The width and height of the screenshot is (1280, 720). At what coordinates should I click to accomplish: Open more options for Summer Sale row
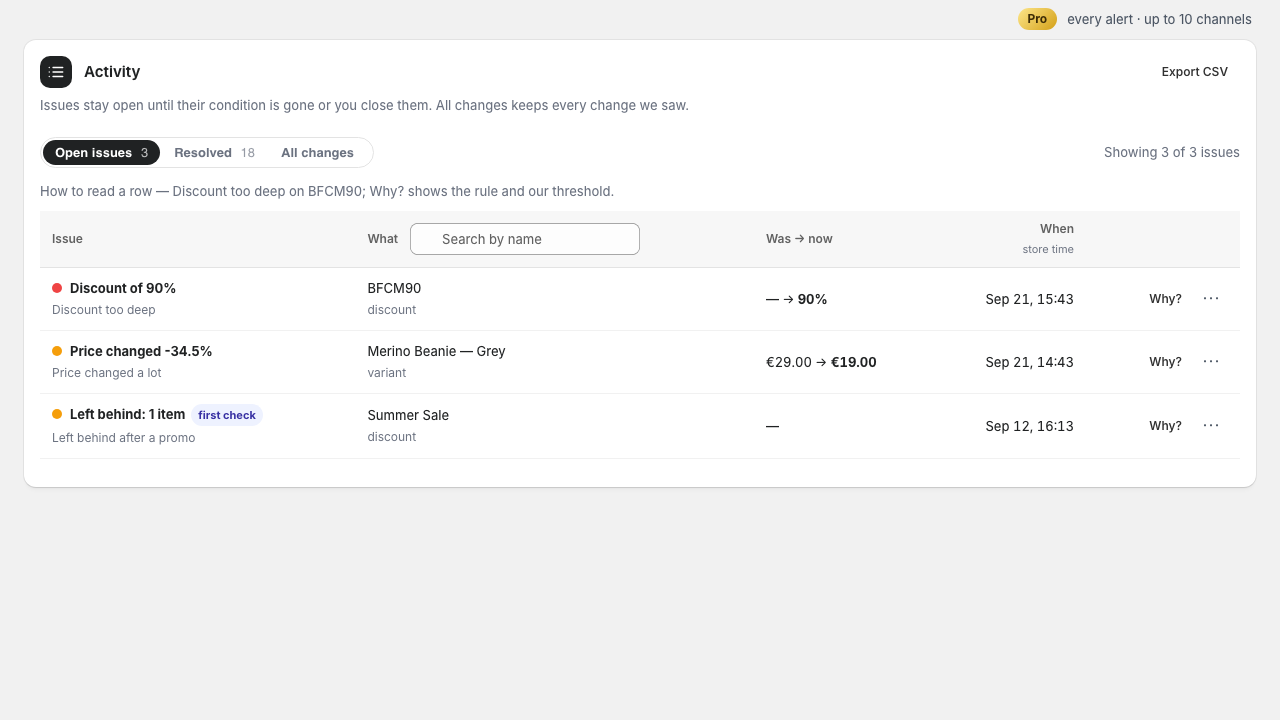pyautogui.click(x=1211, y=425)
